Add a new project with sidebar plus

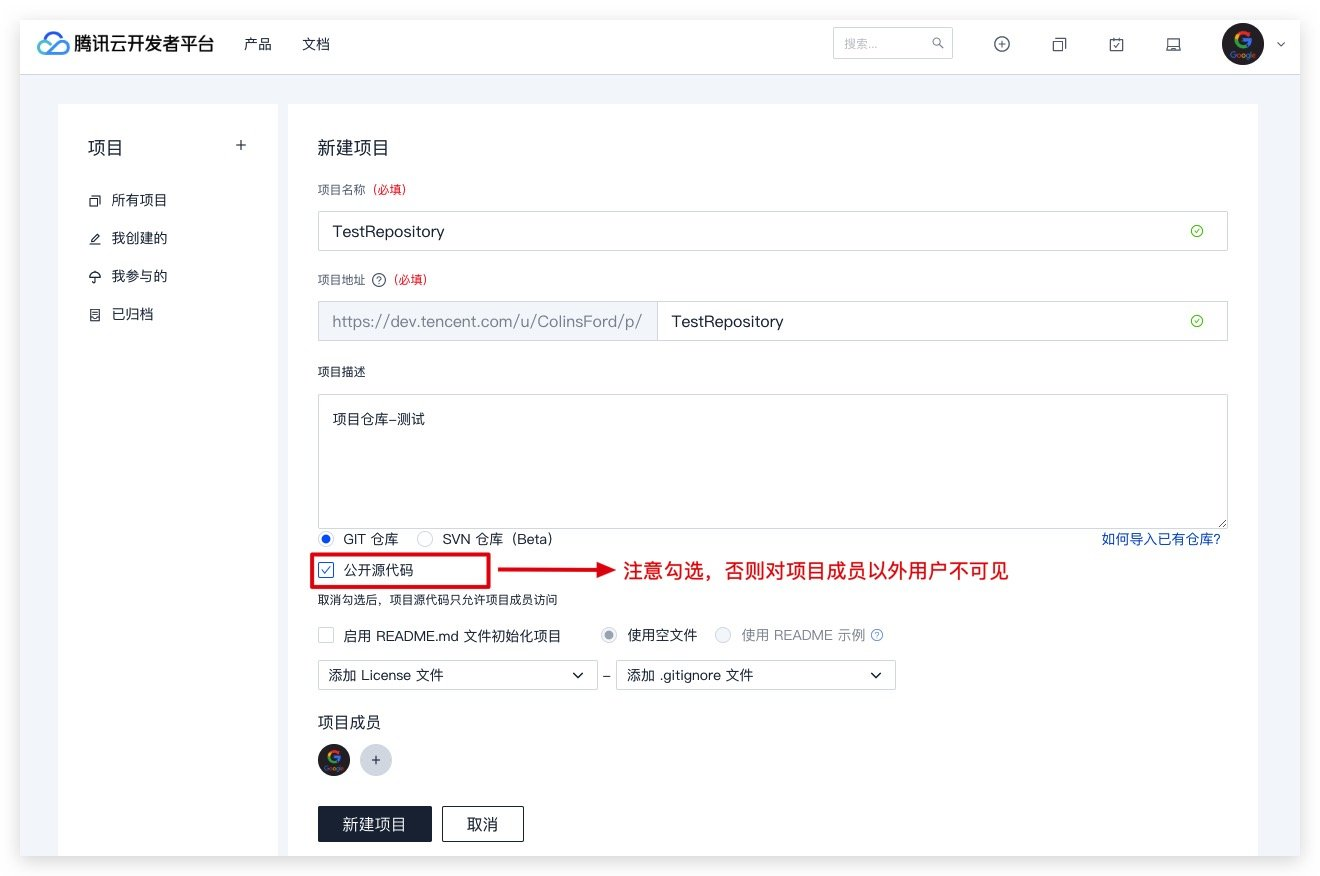[241, 146]
